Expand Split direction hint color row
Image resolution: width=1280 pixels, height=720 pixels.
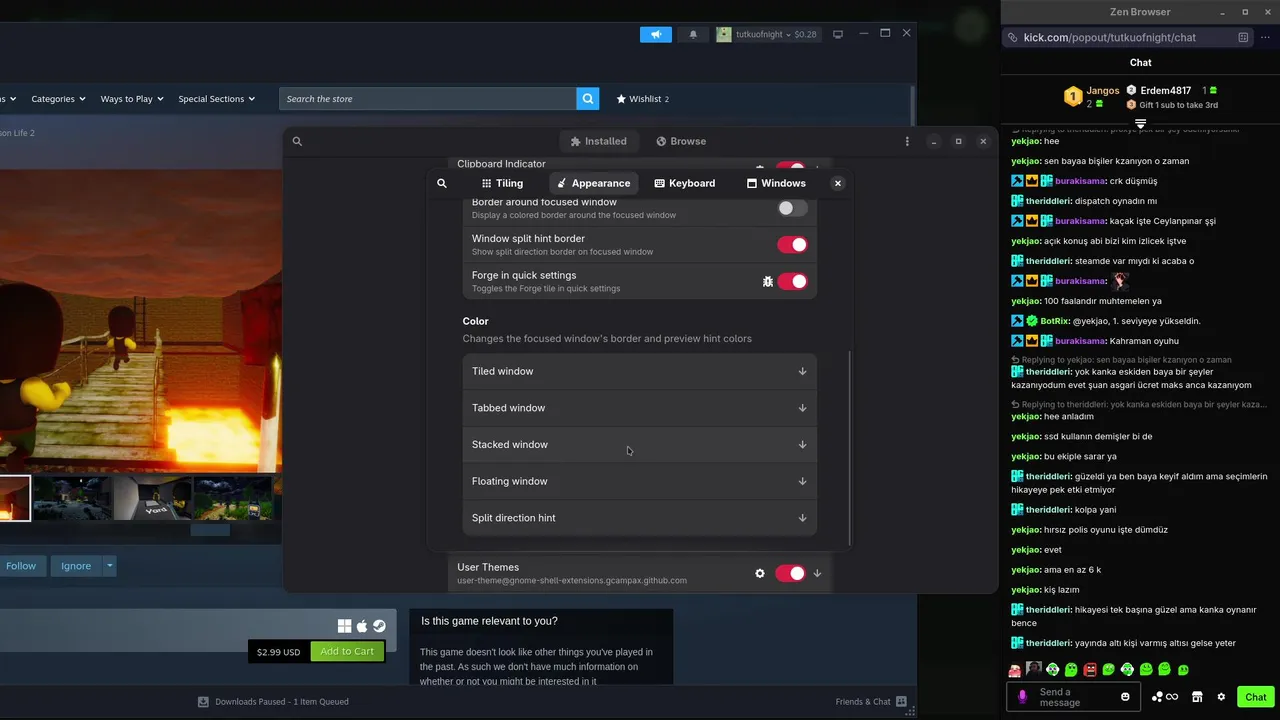click(640, 518)
